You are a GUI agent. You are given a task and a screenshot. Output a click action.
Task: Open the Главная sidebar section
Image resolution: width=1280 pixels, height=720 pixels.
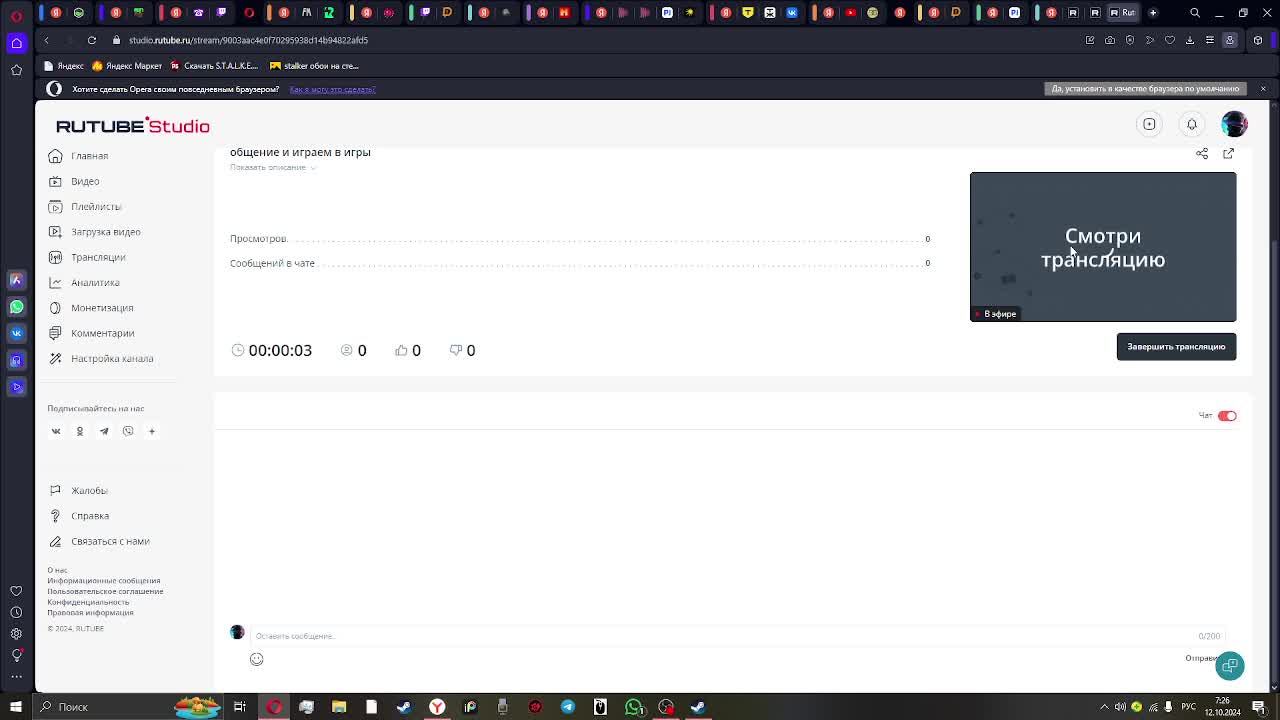[89, 156]
